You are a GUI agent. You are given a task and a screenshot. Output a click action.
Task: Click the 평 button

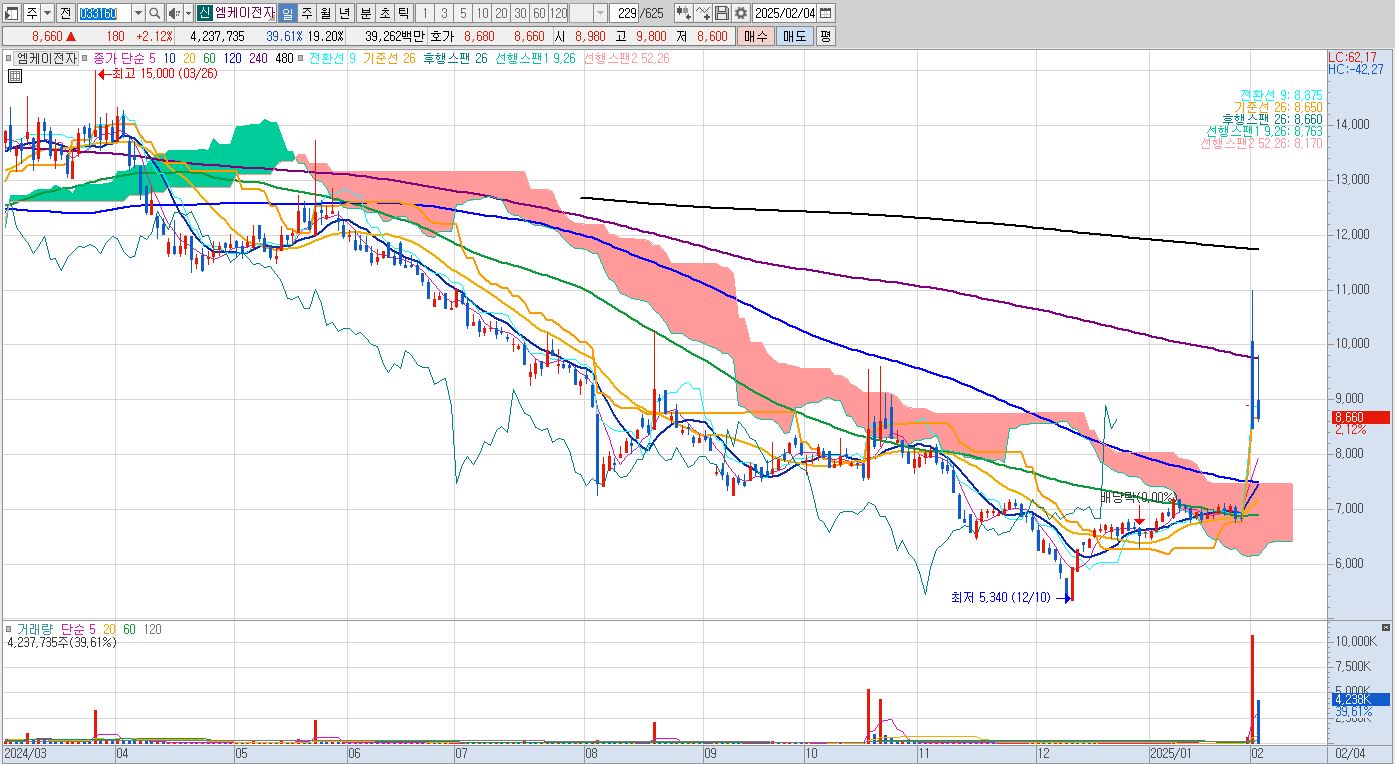[825, 36]
